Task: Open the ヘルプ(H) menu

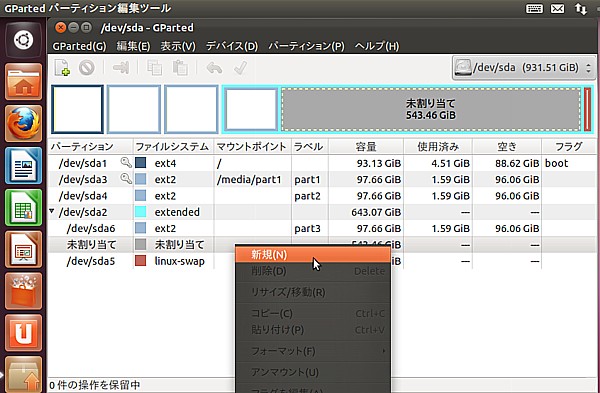Action: pyautogui.click(x=377, y=46)
